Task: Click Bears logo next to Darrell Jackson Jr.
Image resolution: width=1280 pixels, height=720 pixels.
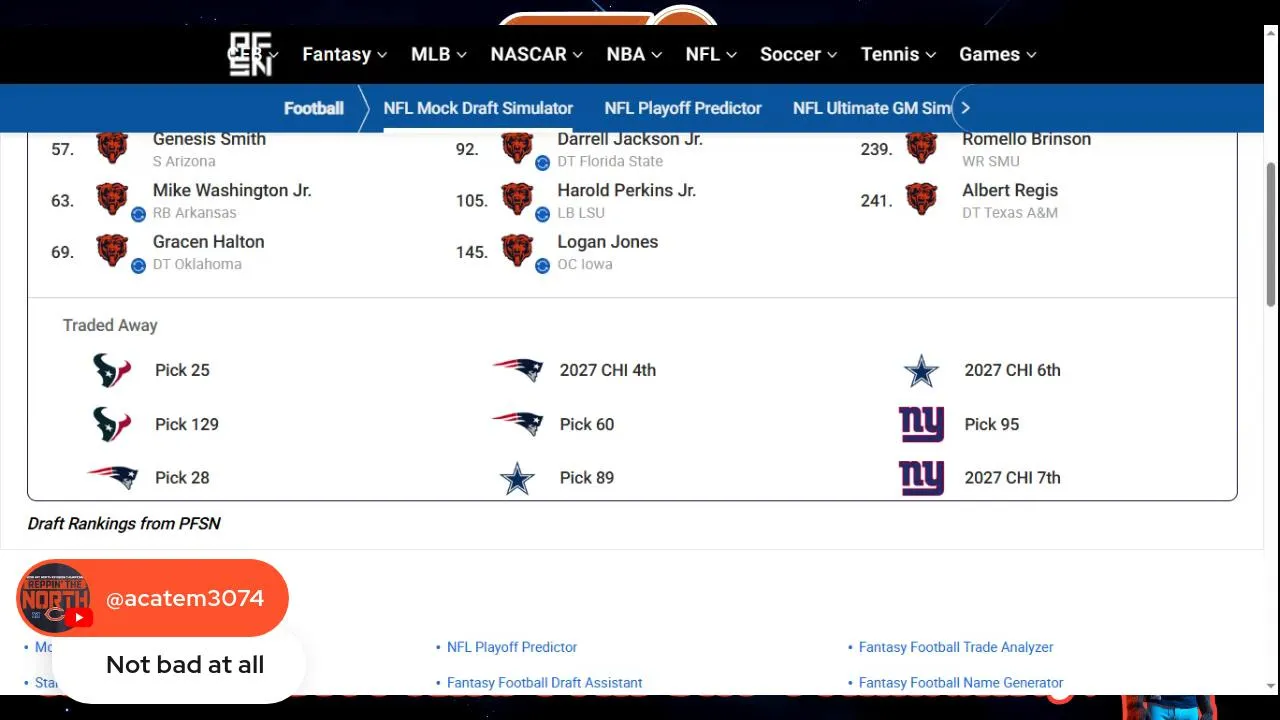Action: [x=517, y=148]
